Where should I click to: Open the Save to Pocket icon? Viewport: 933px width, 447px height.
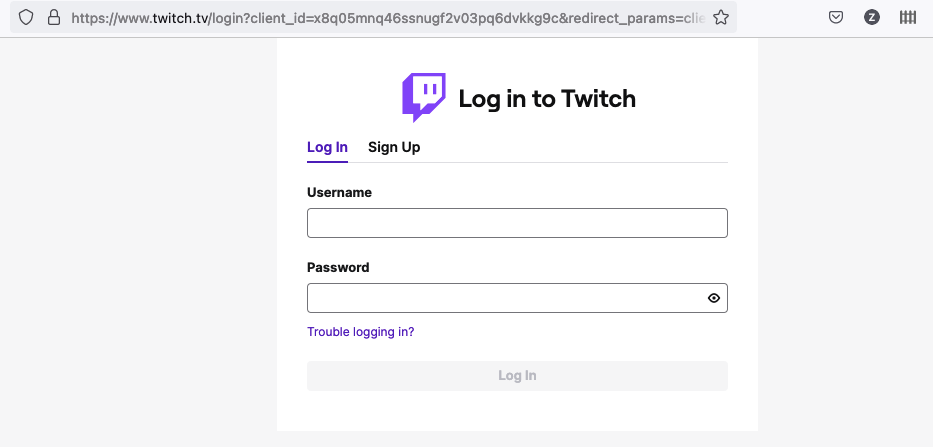click(836, 17)
